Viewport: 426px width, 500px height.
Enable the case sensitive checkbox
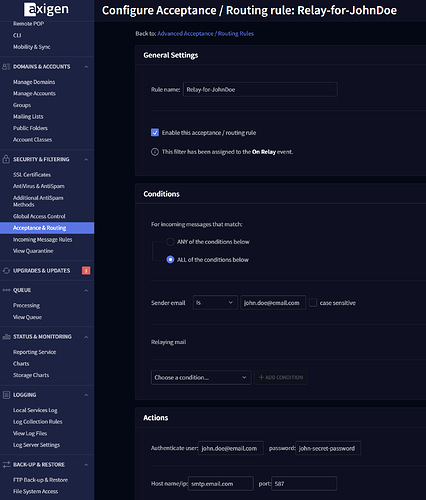click(x=313, y=303)
